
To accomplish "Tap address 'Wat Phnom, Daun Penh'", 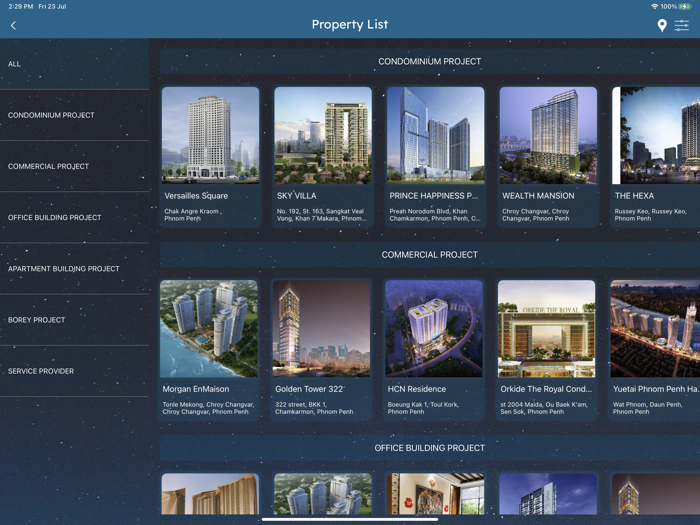I will [x=647, y=408].
